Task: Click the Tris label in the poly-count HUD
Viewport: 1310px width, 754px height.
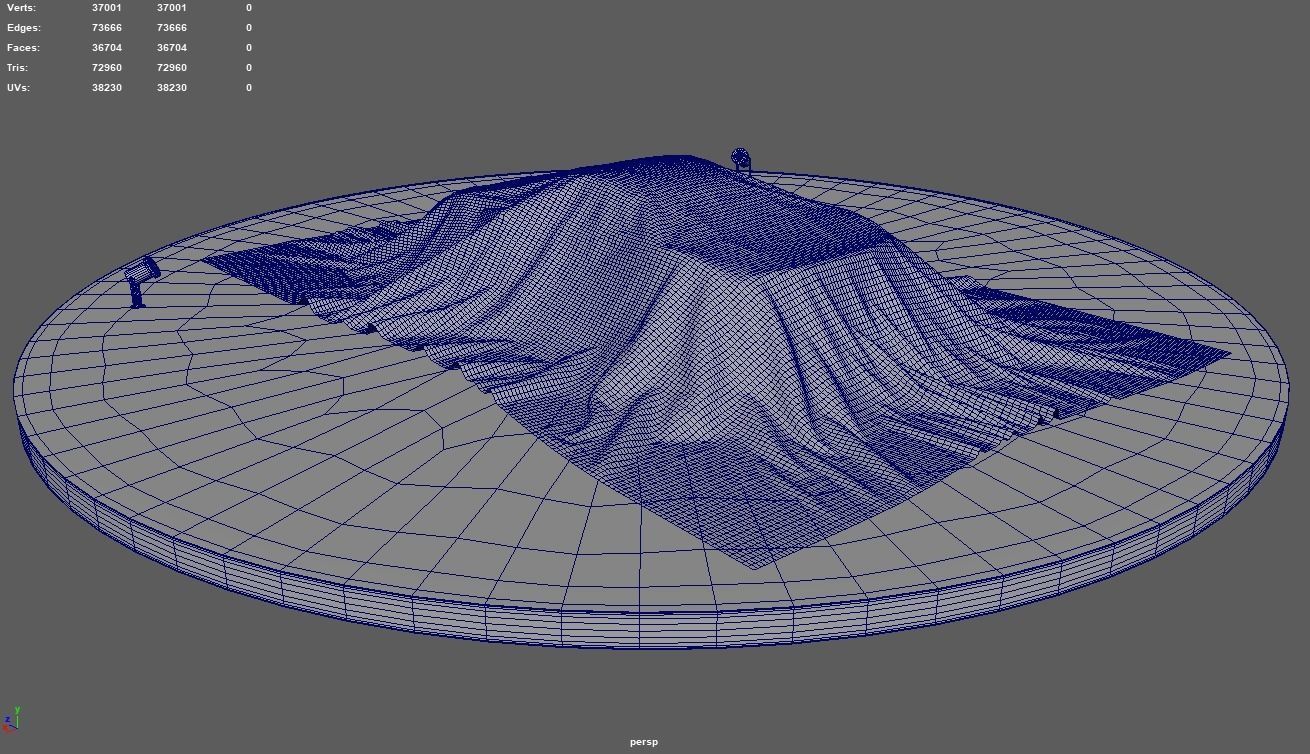Action: pyautogui.click(x=17, y=68)
